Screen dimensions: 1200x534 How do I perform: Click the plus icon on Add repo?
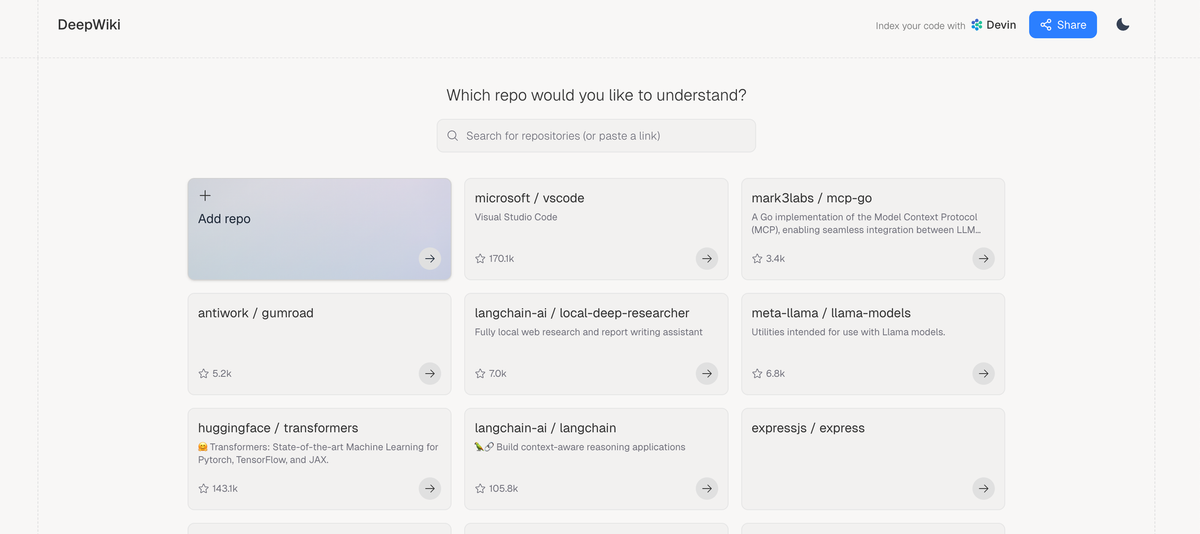pos(205,196)
